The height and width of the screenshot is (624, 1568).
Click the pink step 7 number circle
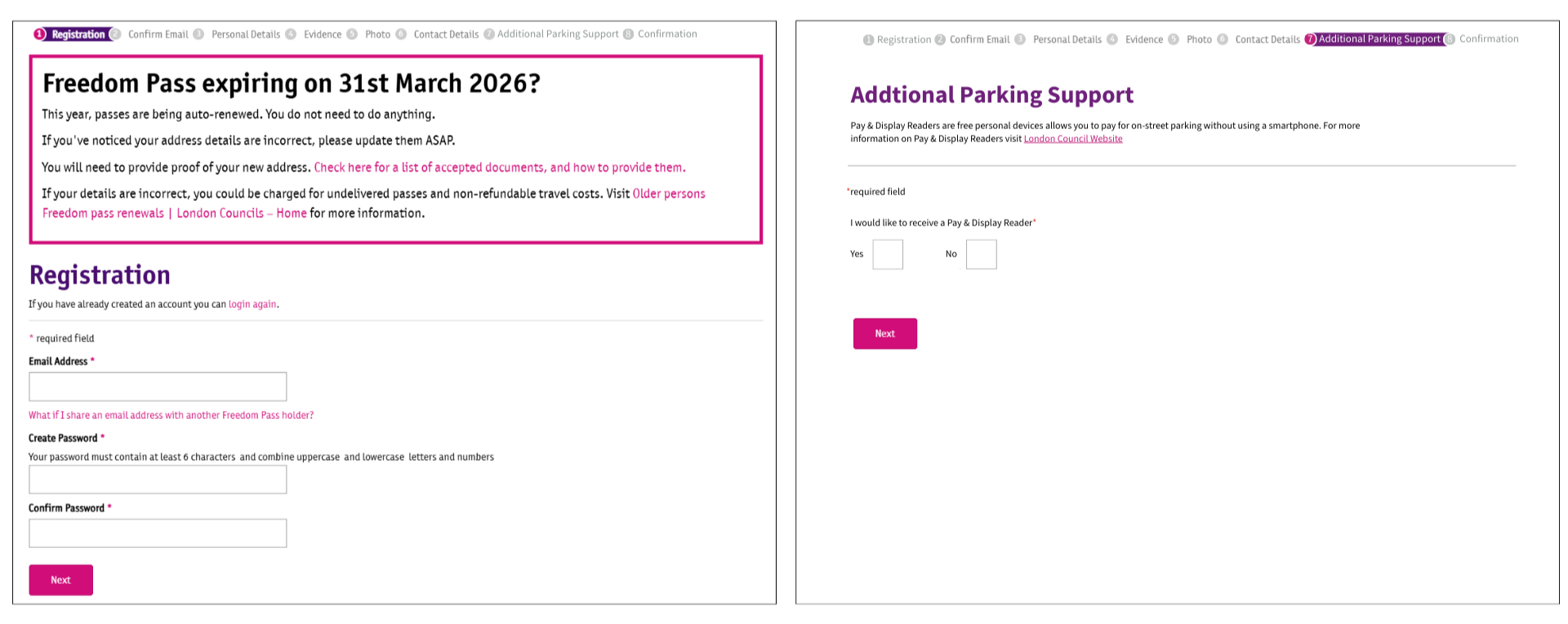1311,39
